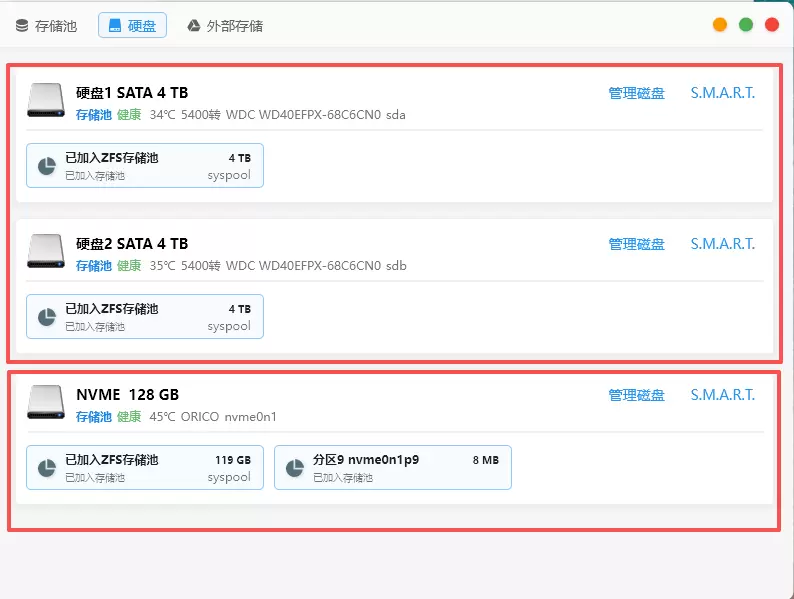Click the orange minimize window dot

(720, 25)
